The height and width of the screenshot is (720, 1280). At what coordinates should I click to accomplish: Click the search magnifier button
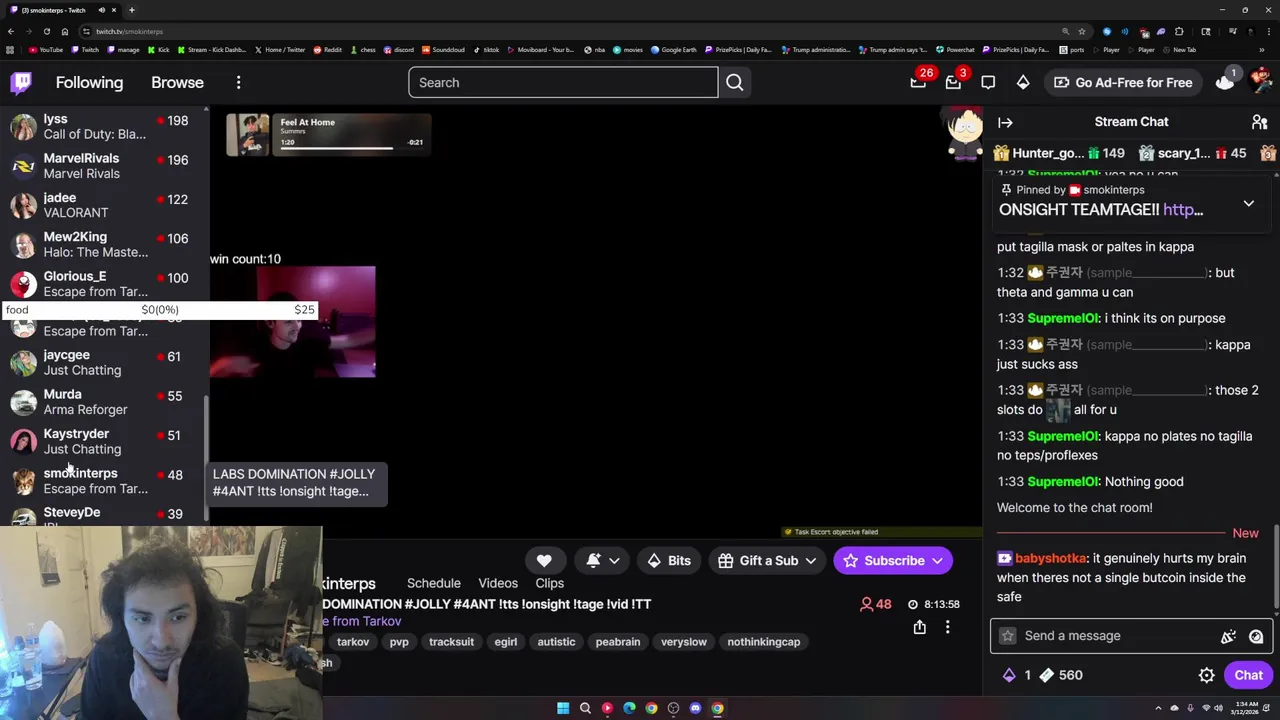[735, 82]
